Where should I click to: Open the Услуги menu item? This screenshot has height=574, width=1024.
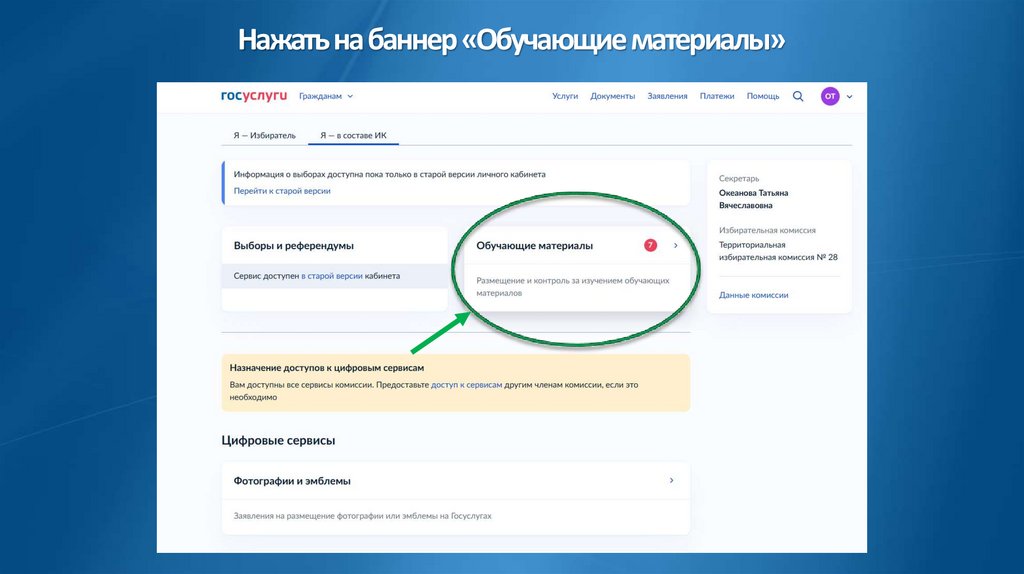point(565,96)
